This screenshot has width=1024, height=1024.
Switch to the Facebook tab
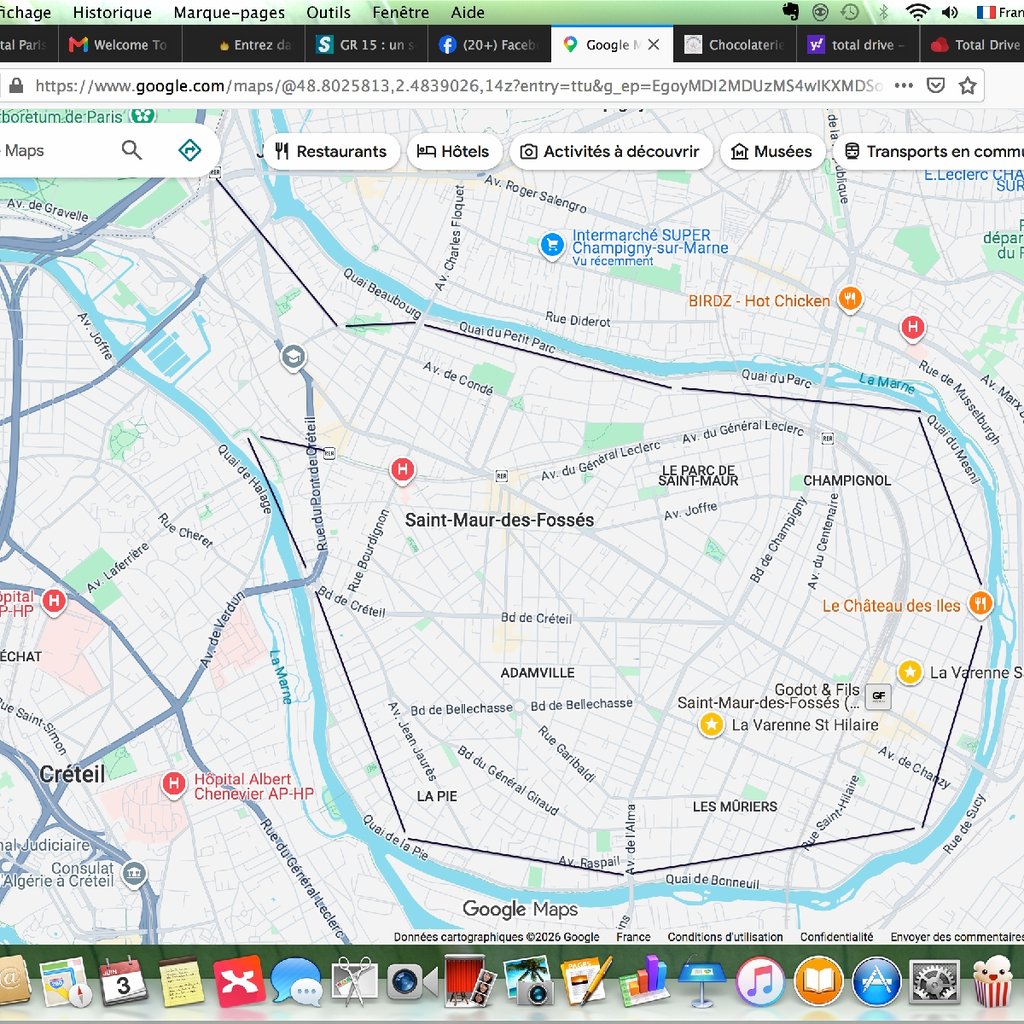(489, 44)
